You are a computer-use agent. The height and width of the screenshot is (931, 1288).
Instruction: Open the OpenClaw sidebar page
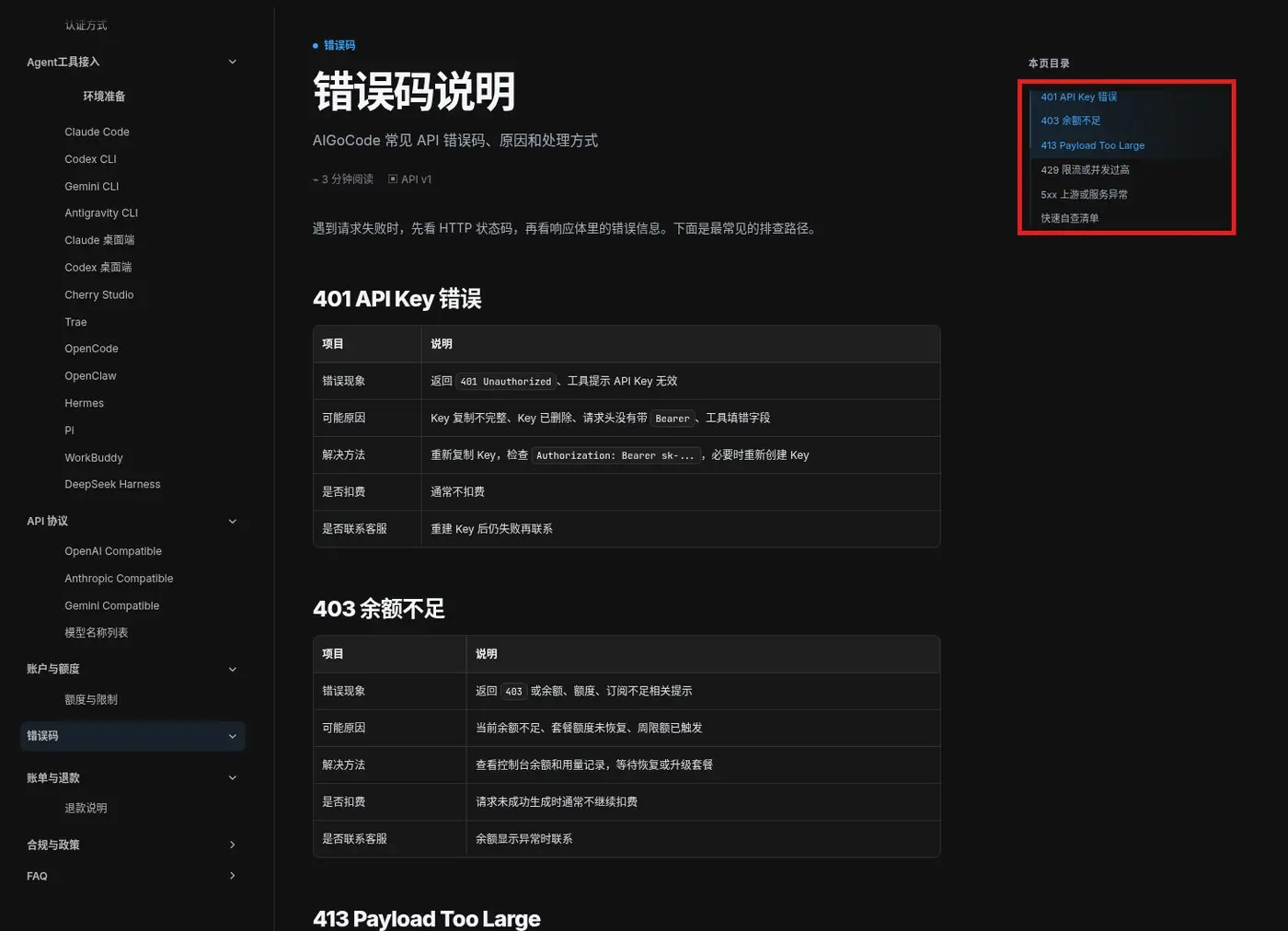point(90,376)
